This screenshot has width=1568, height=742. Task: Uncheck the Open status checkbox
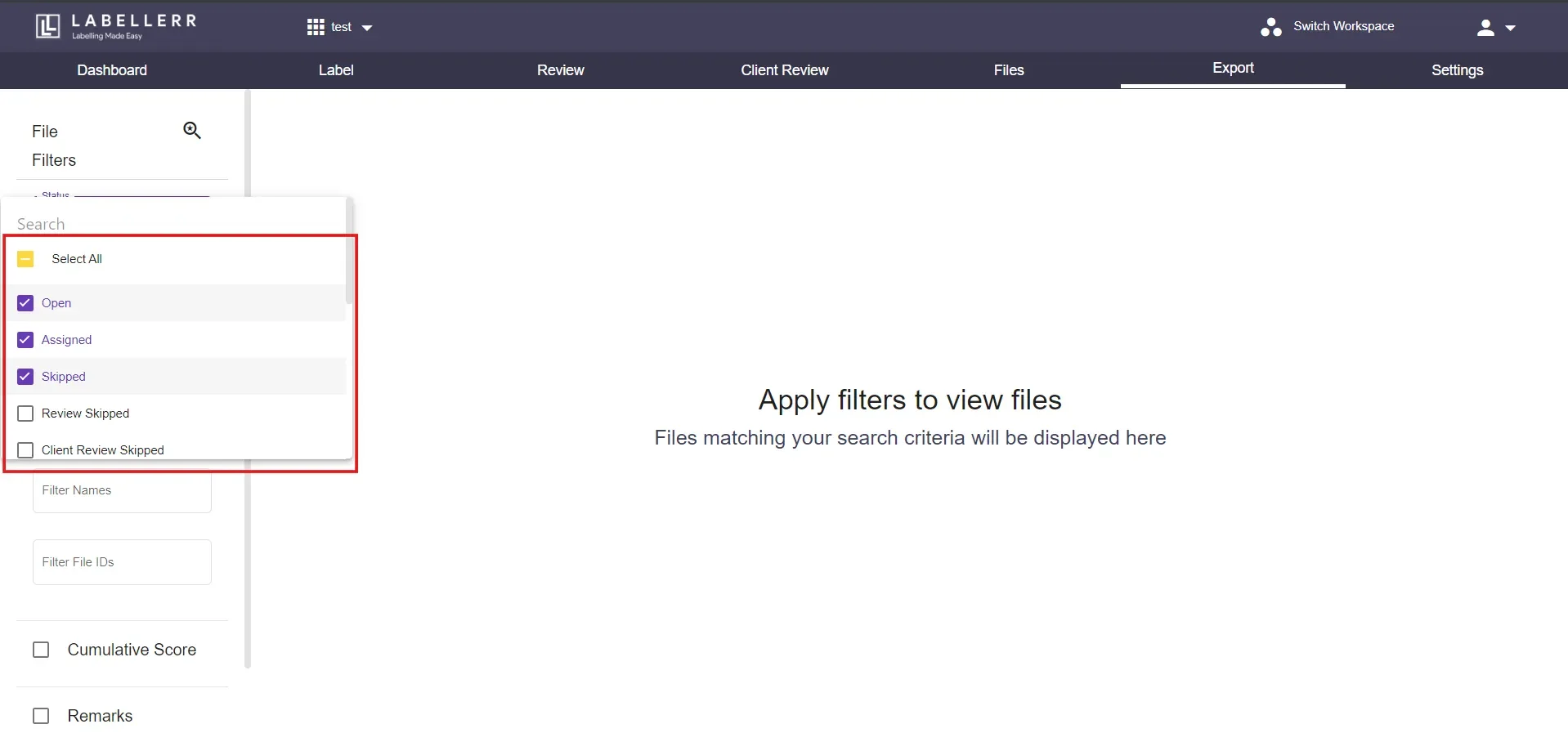pos(25,303)
